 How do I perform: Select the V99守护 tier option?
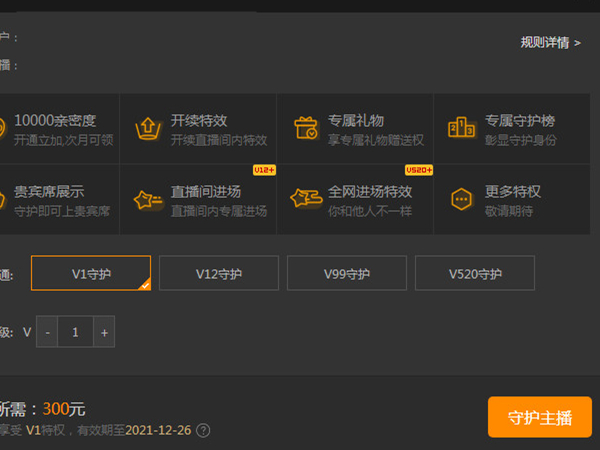[x=347, y=273]
